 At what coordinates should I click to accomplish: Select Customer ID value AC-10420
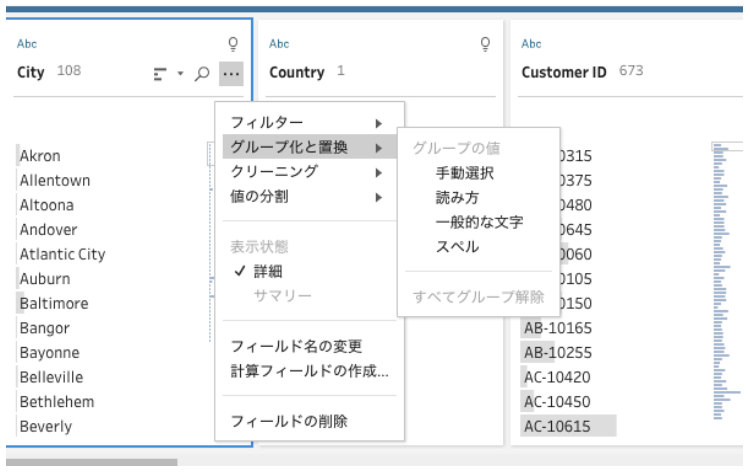[557, 377]
